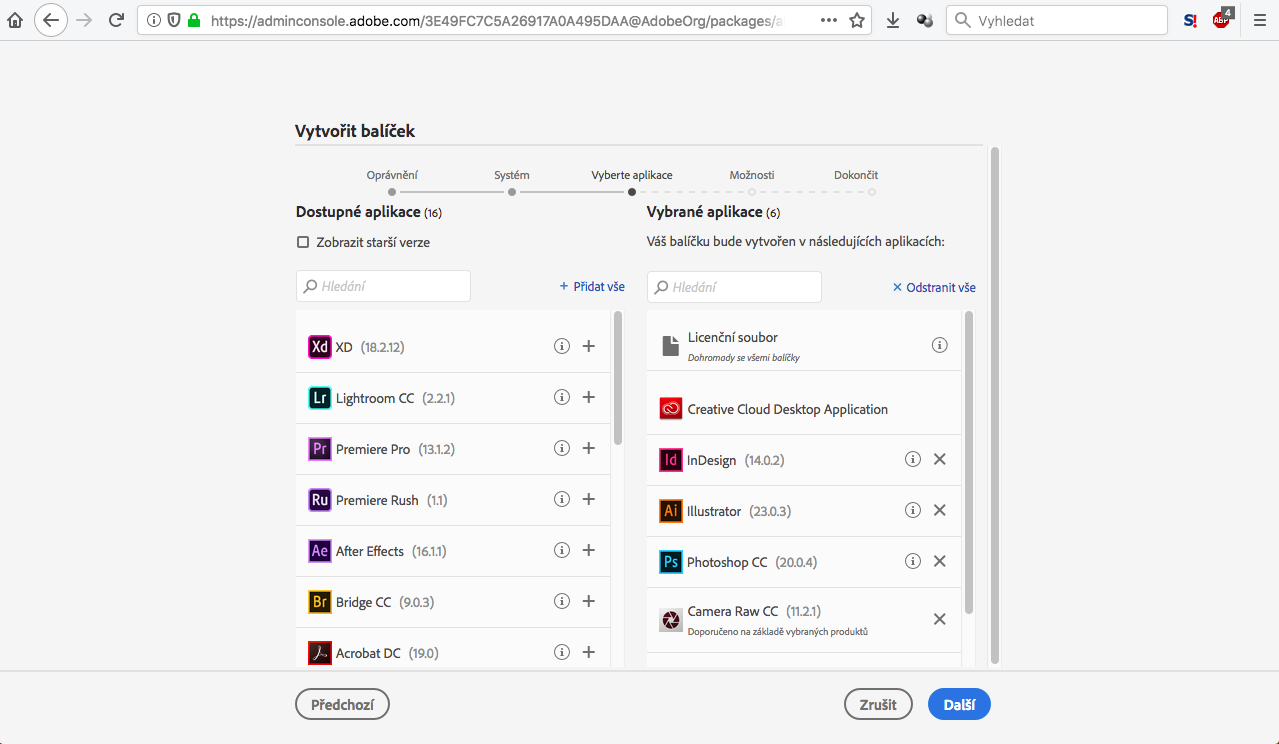This screenshot has width=1279, height=744.
Task: Click the available apps list scrollbar
Action: point(618,378)
